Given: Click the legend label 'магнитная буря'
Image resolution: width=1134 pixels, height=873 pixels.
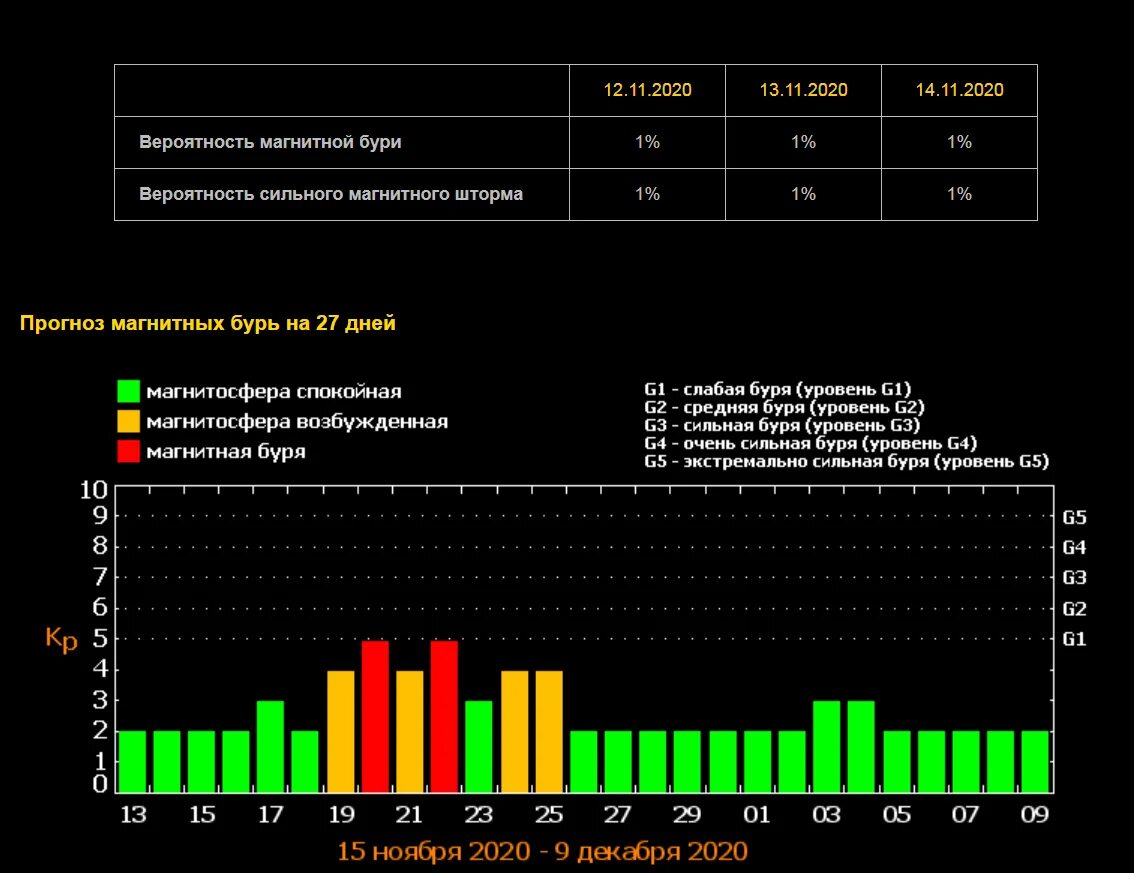Looking at the screenshot, I should click(x=226, y=451).
